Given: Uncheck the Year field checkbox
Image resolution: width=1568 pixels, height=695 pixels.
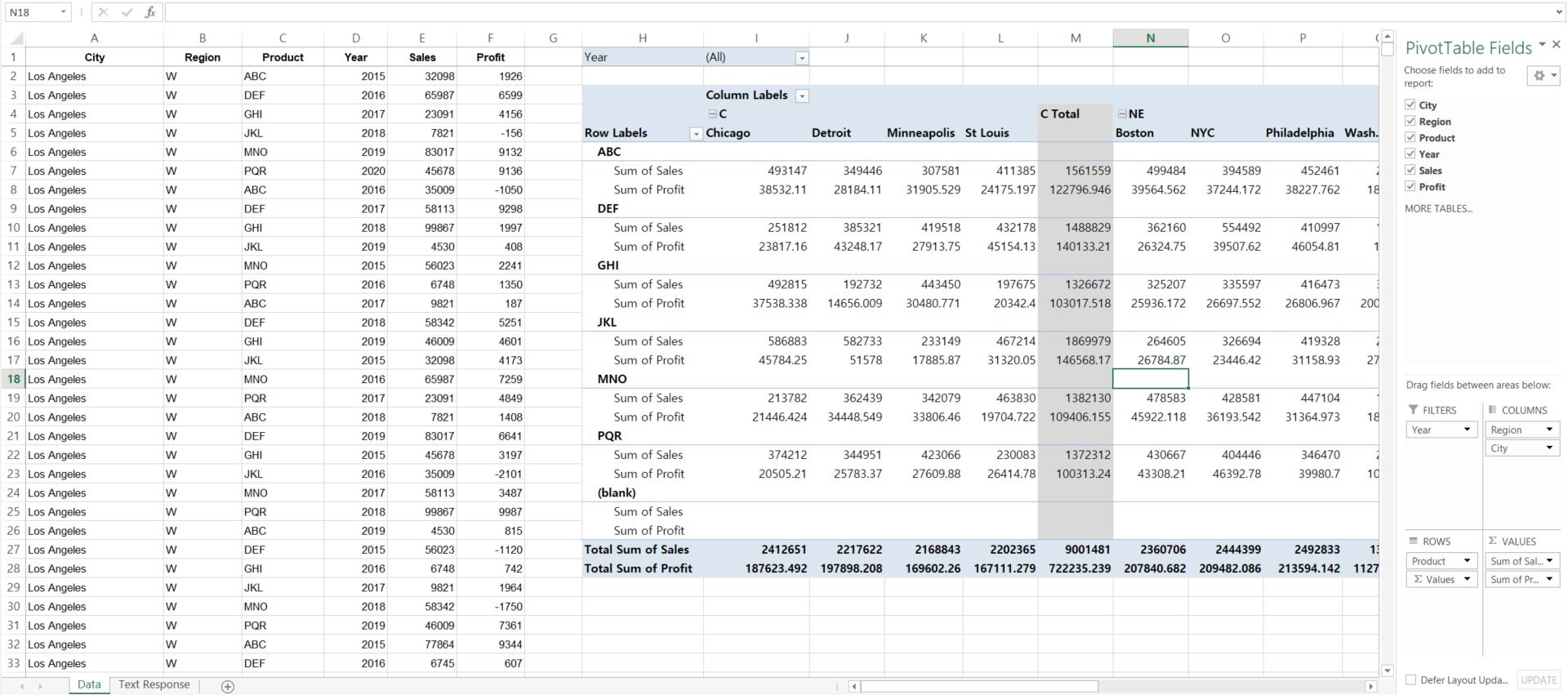Looking at the screenshot, I should 1410,154.
